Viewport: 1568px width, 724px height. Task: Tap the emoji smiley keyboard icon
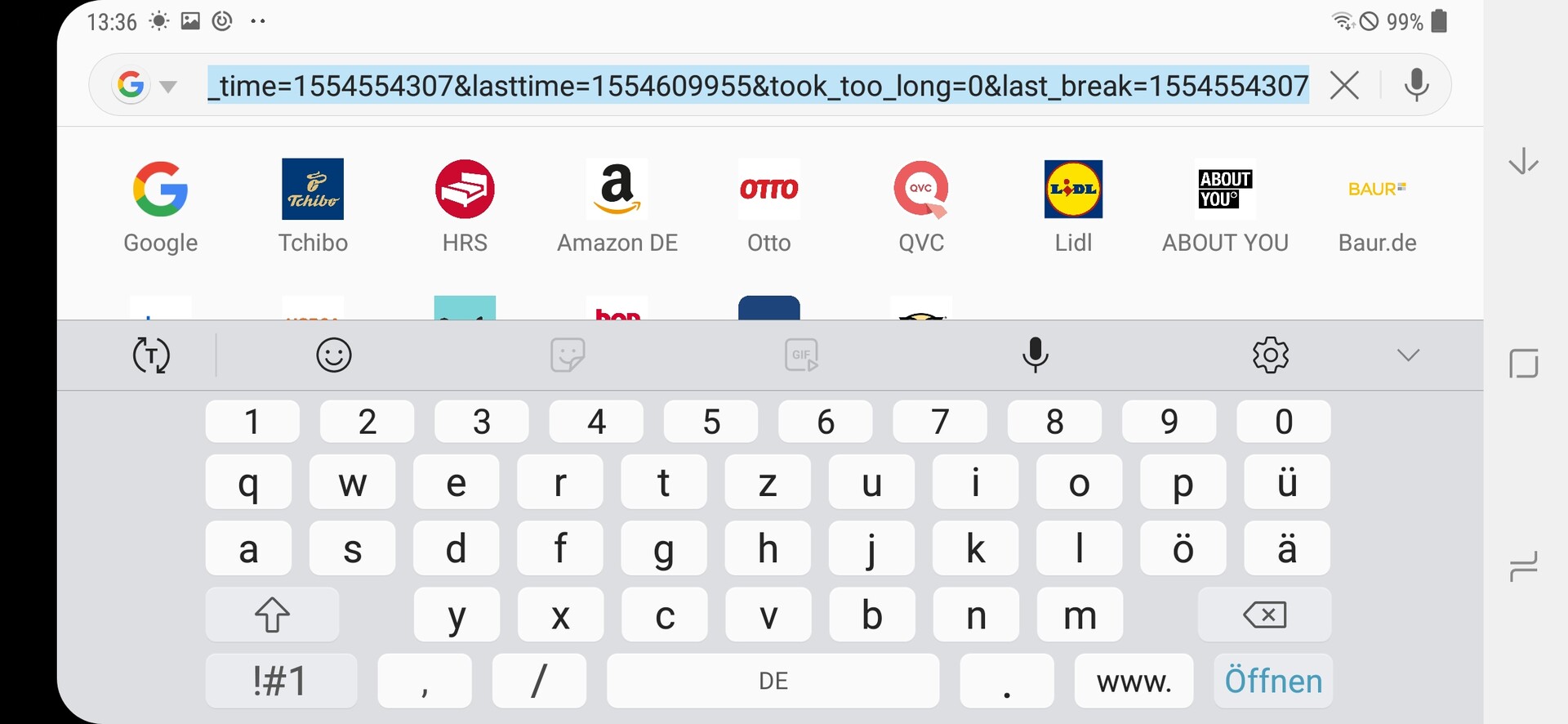click(x=334, y=355)
